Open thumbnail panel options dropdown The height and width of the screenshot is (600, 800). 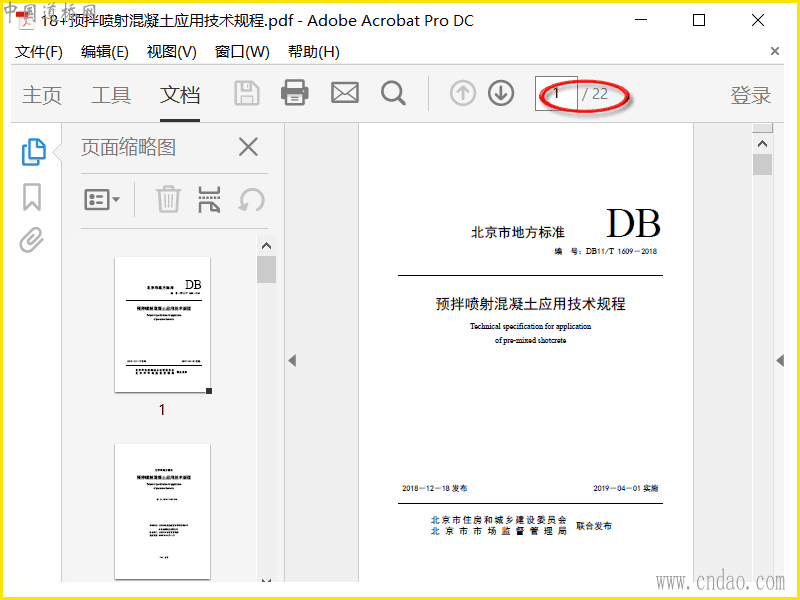click(x=102, y=199)
